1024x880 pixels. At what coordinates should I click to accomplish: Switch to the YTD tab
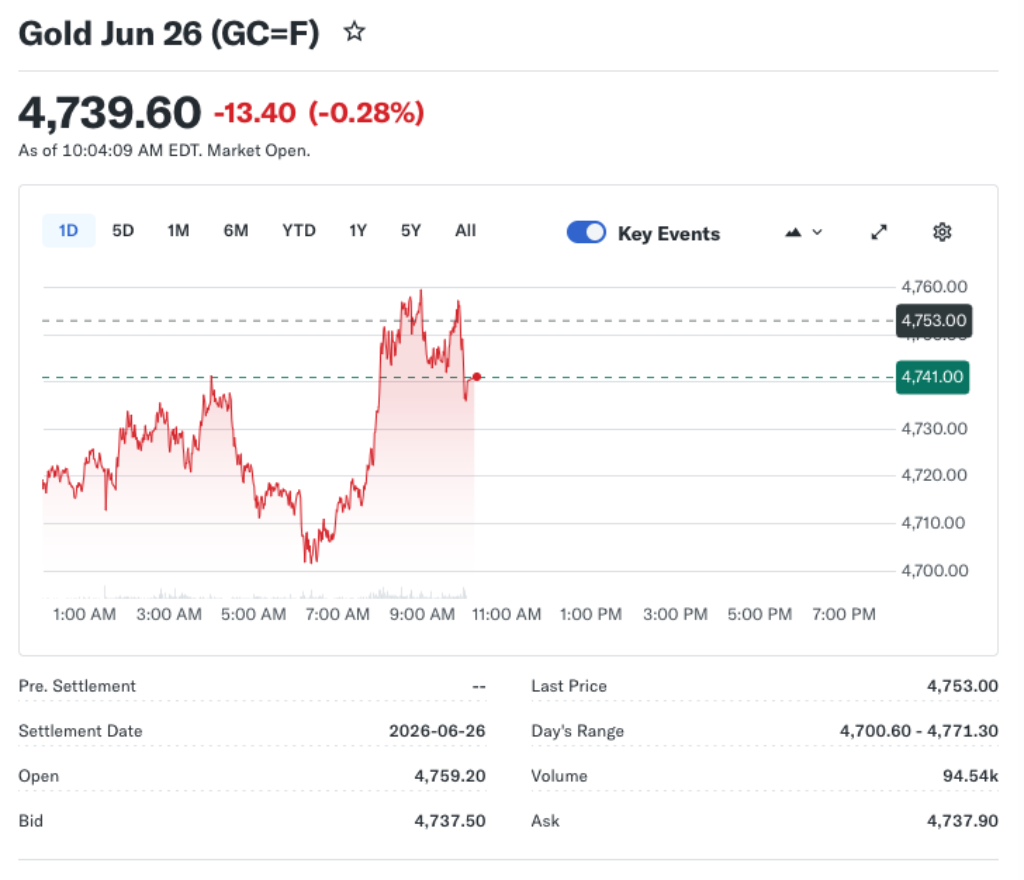(x=298, y=230)
